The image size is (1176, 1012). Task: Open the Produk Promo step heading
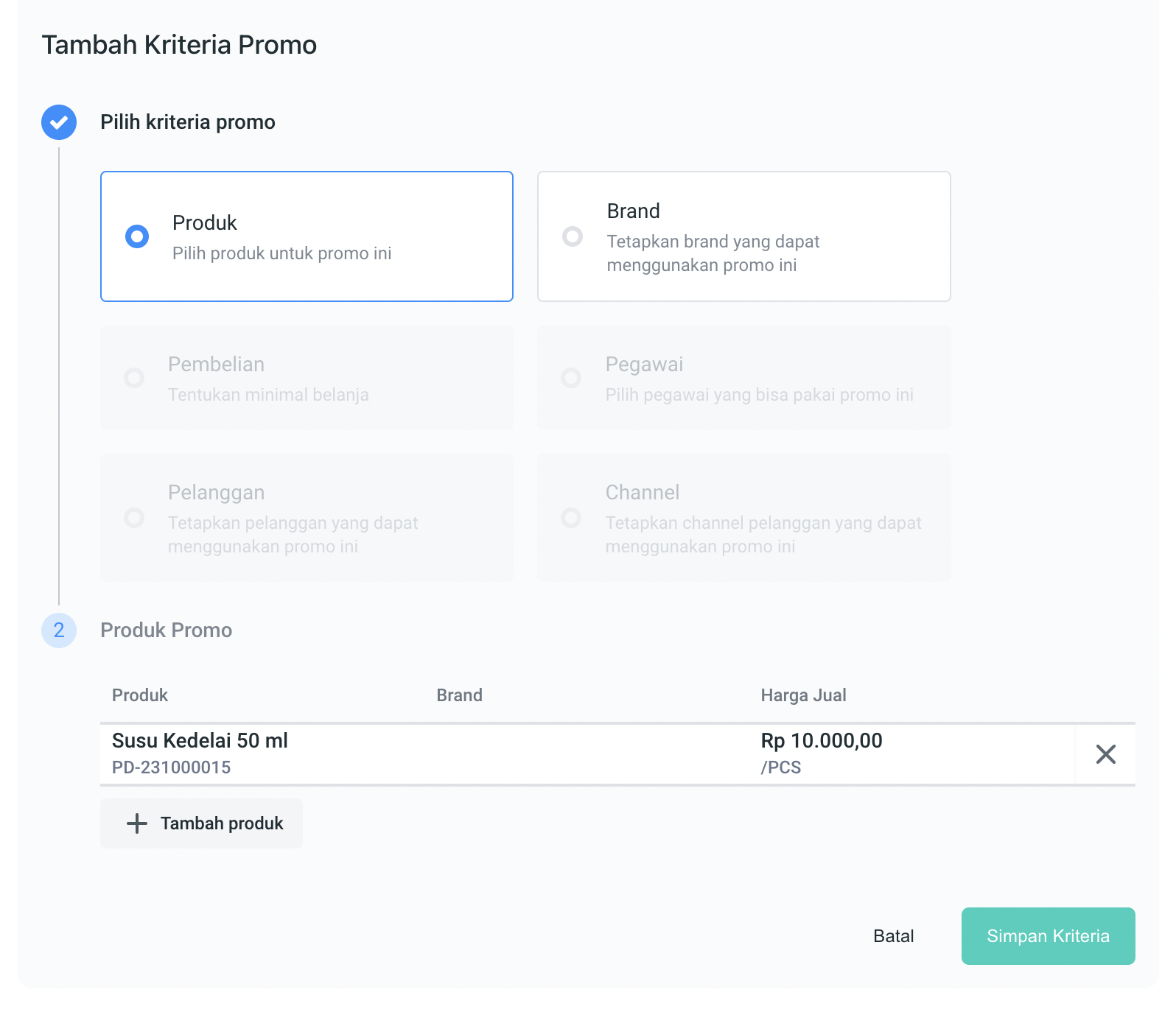pos(167,630)
